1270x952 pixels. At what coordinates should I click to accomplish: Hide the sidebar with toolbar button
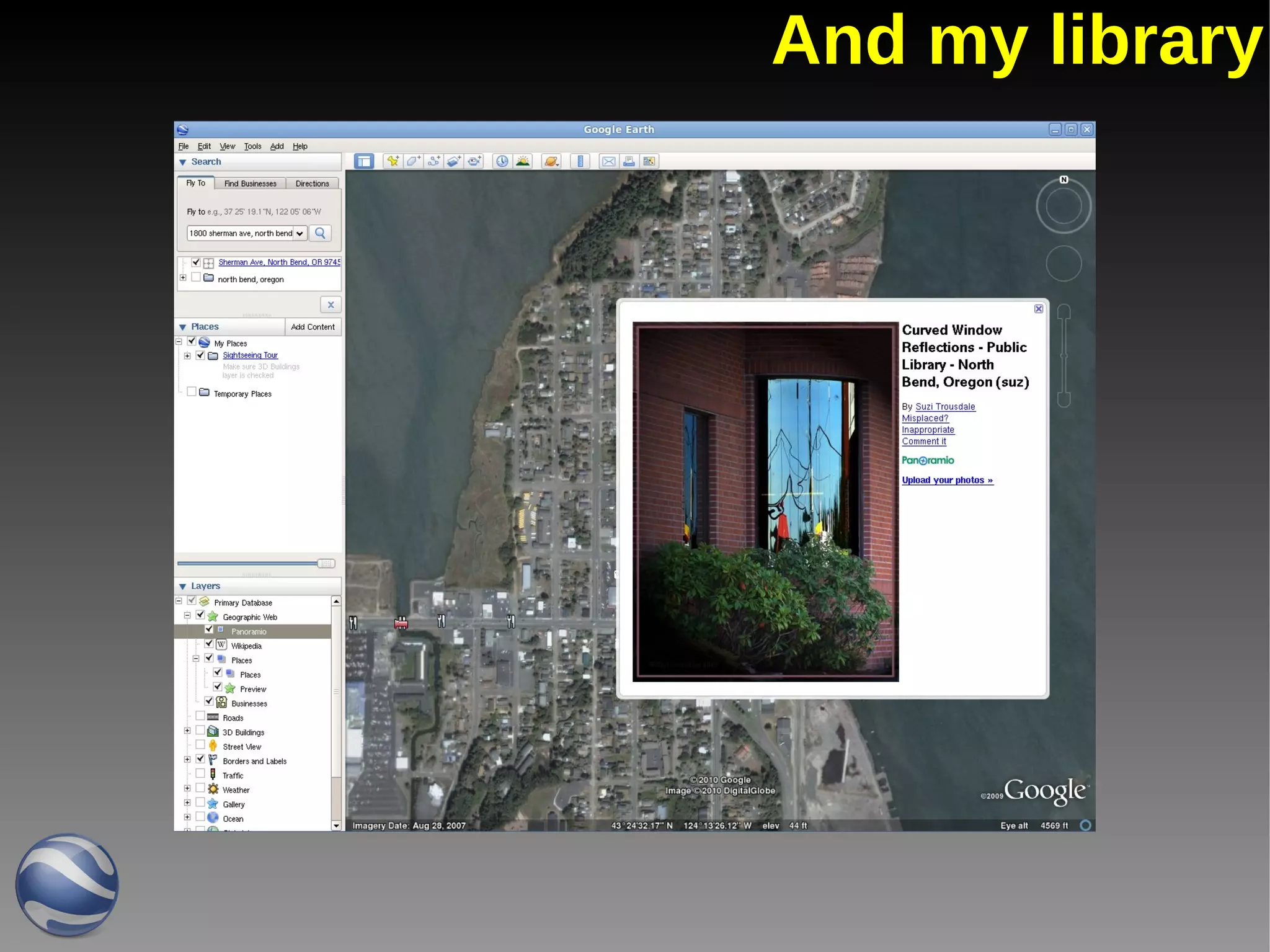click(x=364, y=161)
